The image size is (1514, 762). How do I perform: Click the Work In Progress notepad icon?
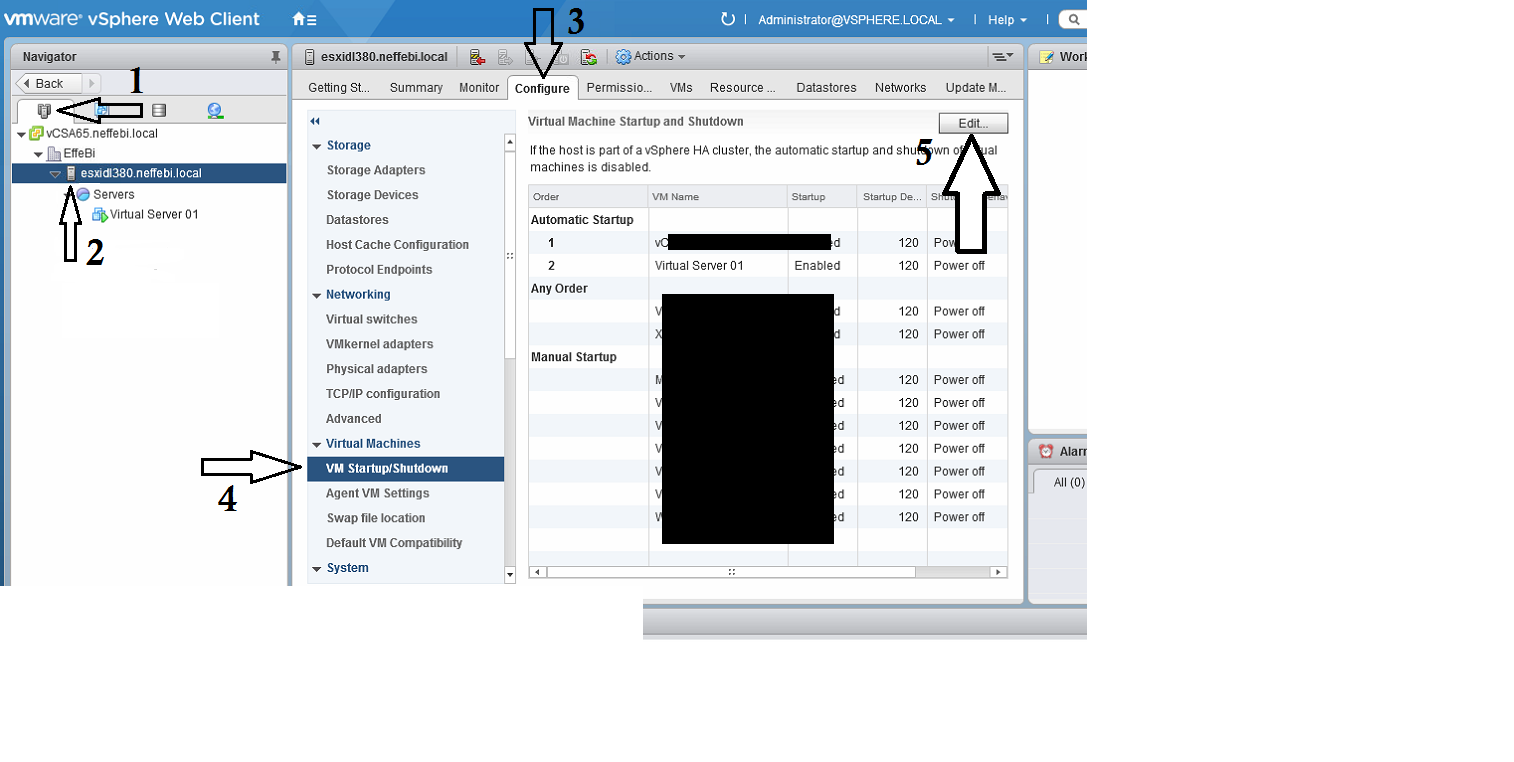click(x=1047, y=57)
